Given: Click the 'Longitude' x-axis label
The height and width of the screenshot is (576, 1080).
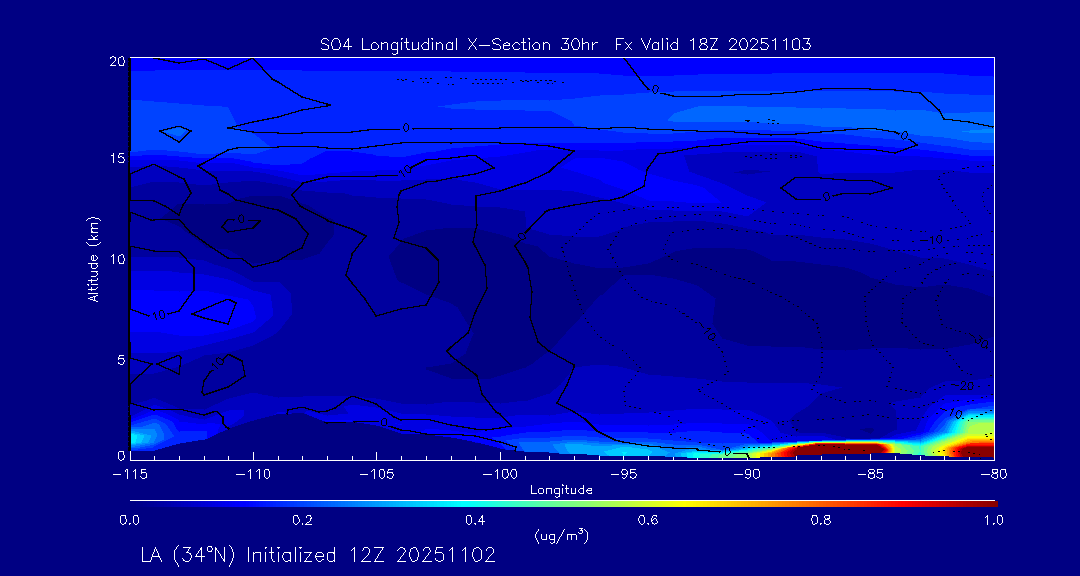Looking at the screenshot, I should [561, 490].
